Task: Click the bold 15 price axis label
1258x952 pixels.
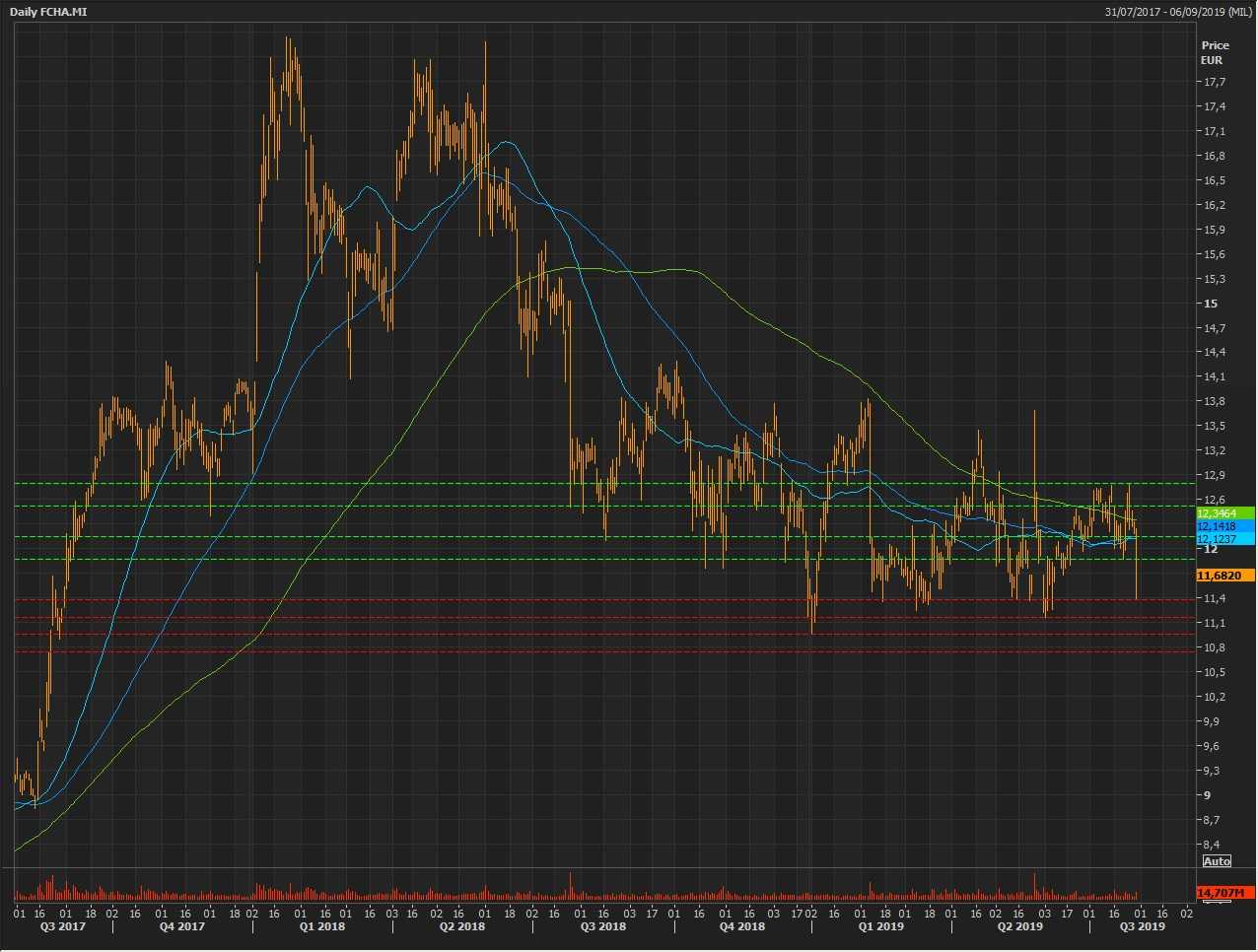Action: coord(1210,304)
